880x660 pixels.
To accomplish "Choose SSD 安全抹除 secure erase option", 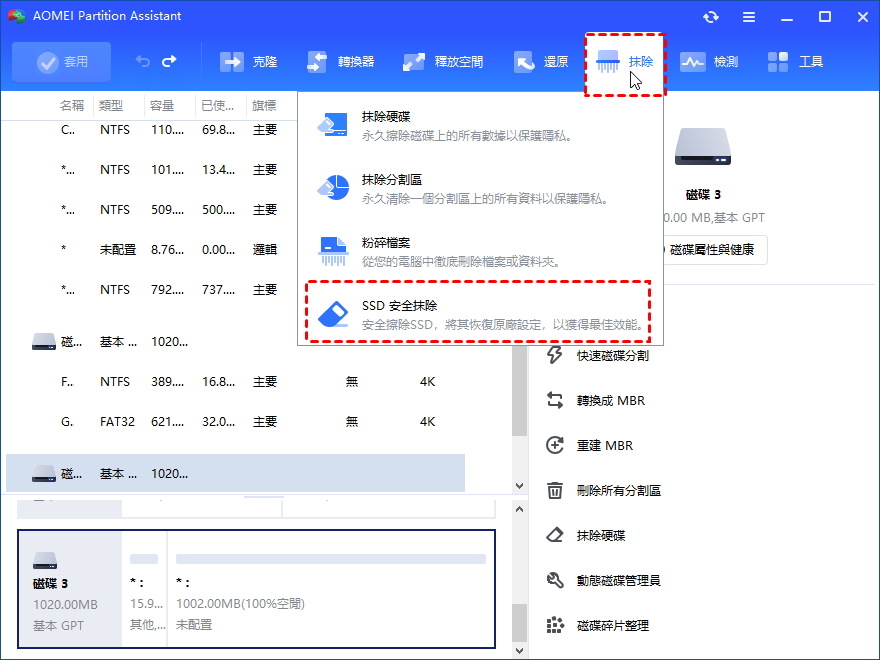I will pos(478,312).
